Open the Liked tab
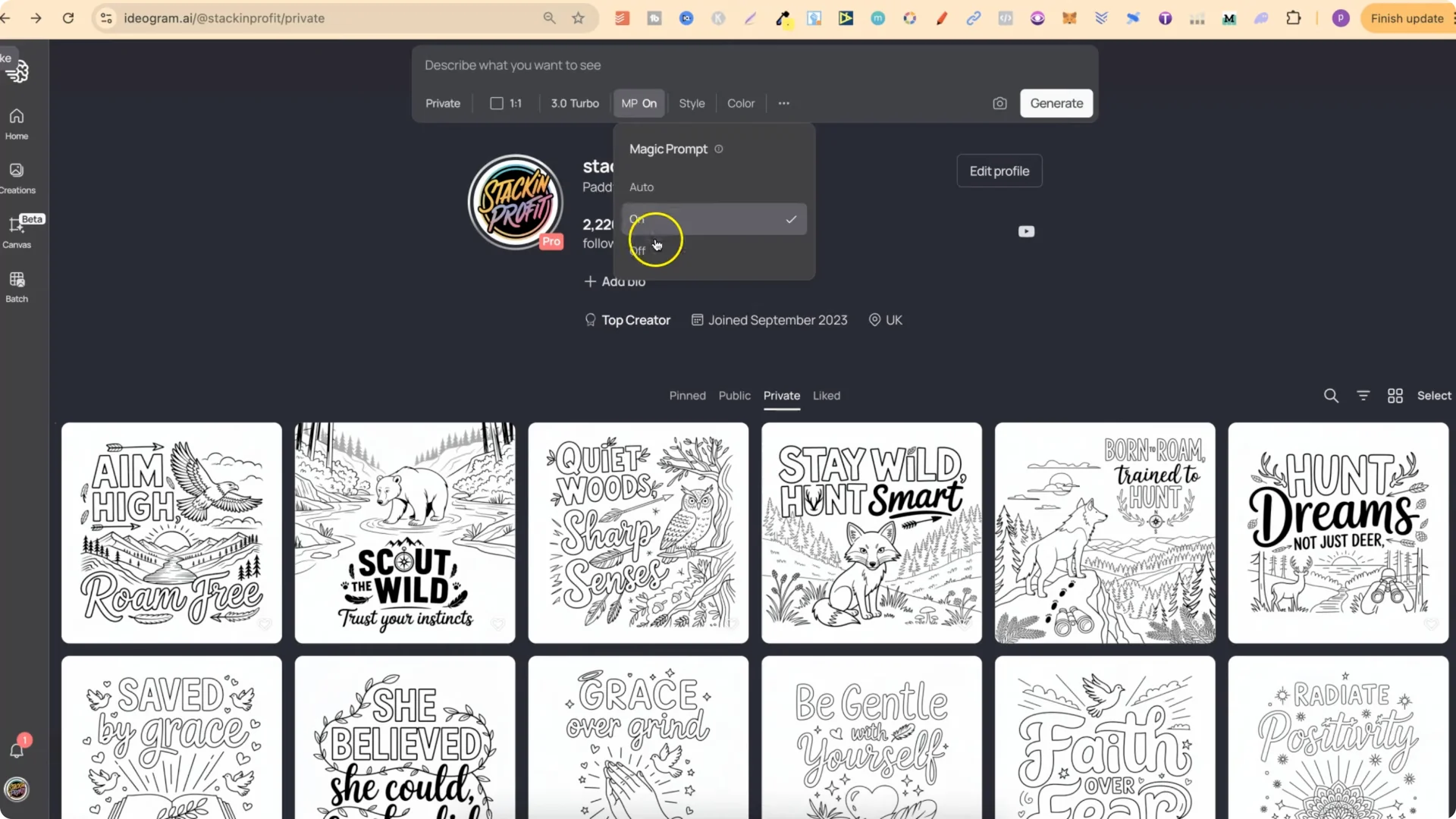 click(x=826, y=395)
